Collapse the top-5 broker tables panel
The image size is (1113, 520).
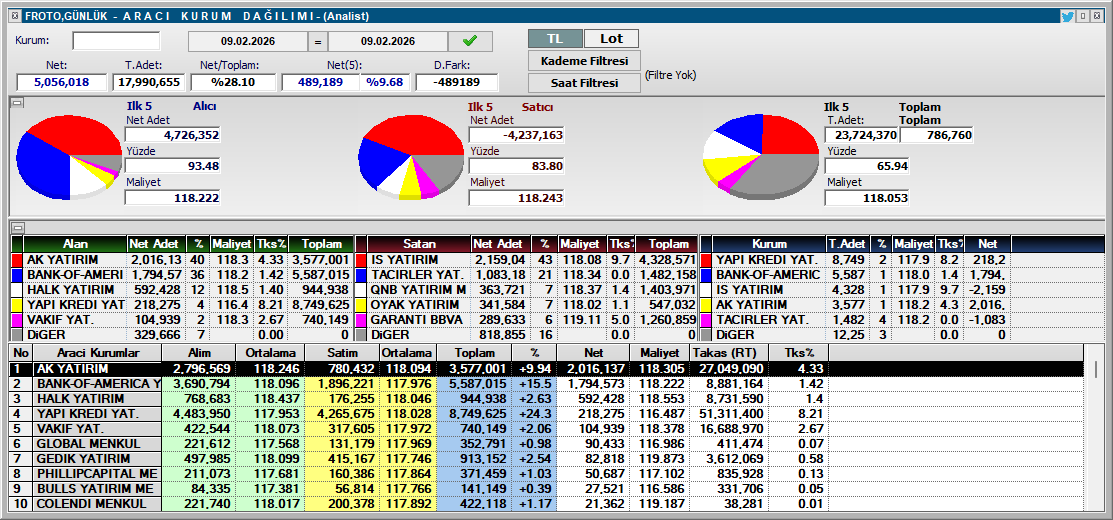coord(16,227)
